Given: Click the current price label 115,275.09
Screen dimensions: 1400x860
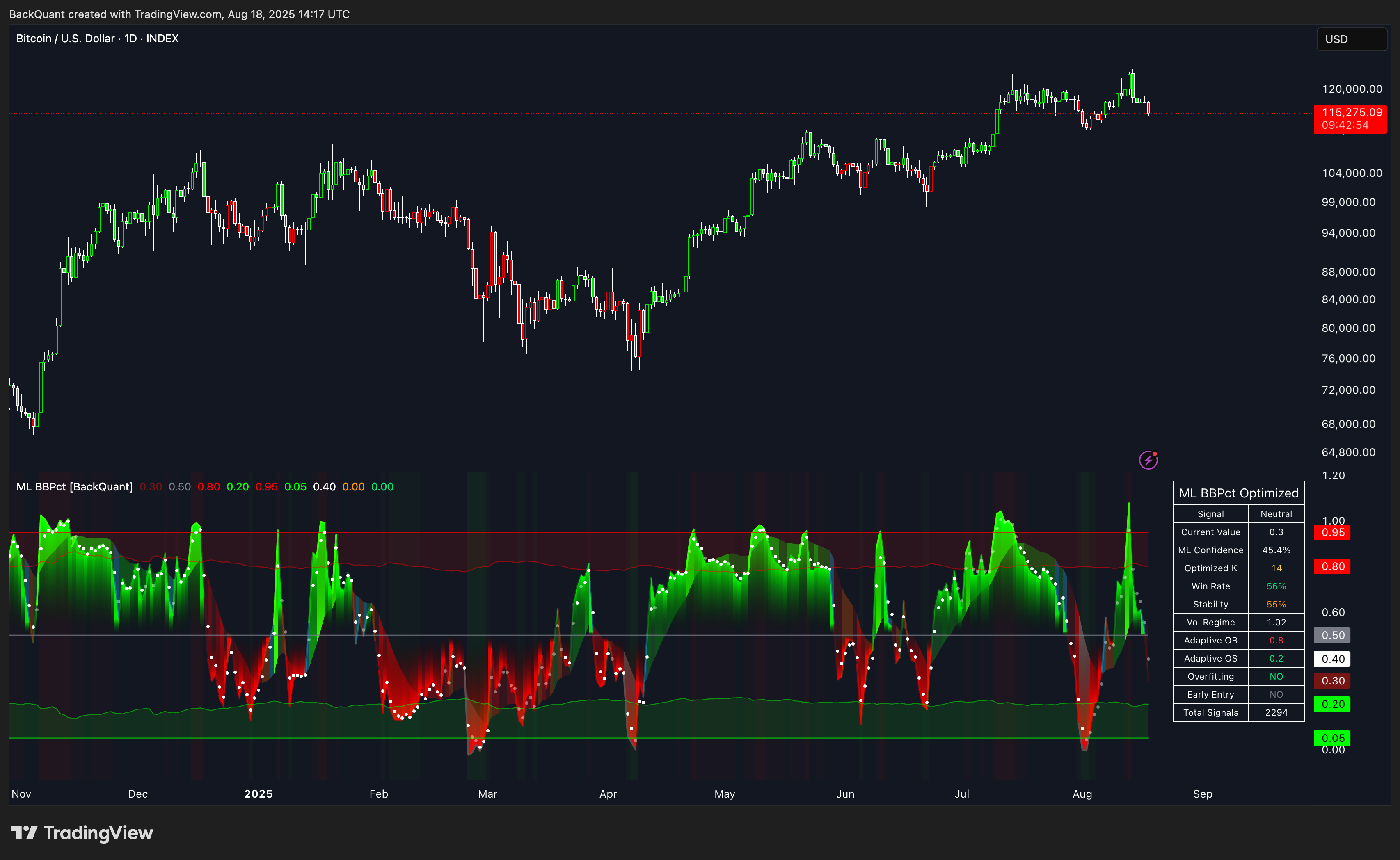Looking at the screenshot, I should coord(1352,113).
